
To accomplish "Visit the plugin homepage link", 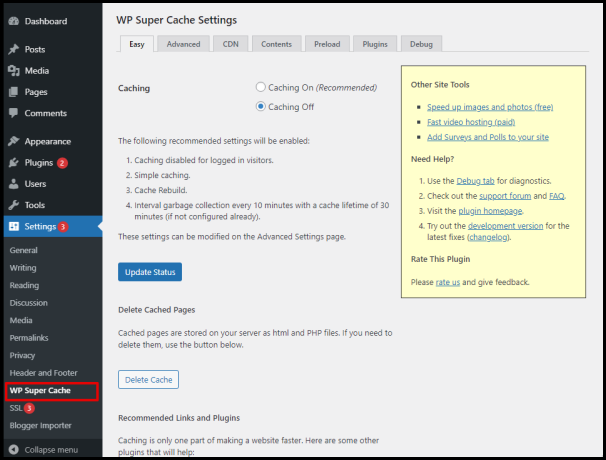I will point(490,211).
